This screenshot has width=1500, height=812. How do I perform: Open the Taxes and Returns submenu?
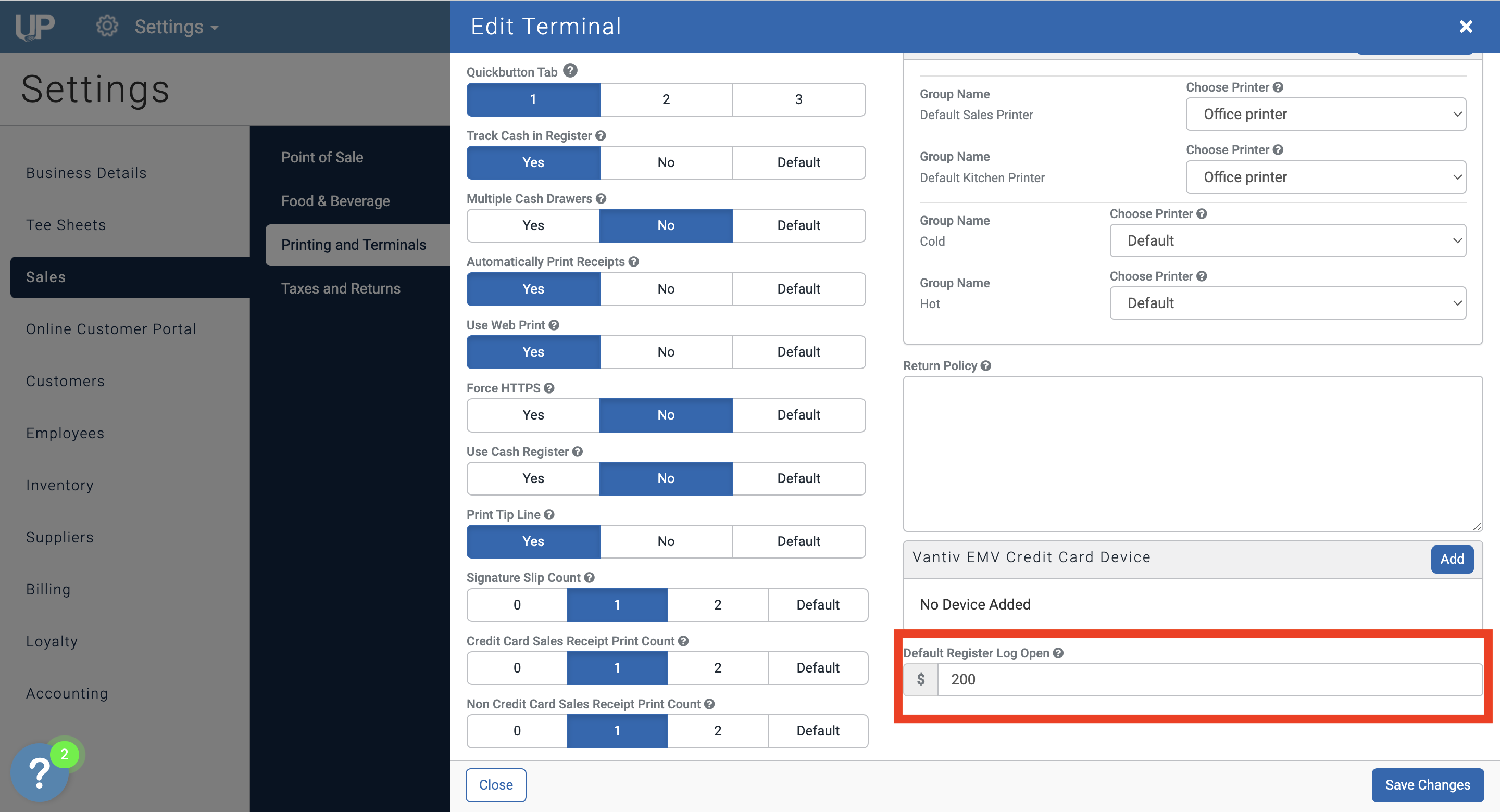tap(341, 289)
